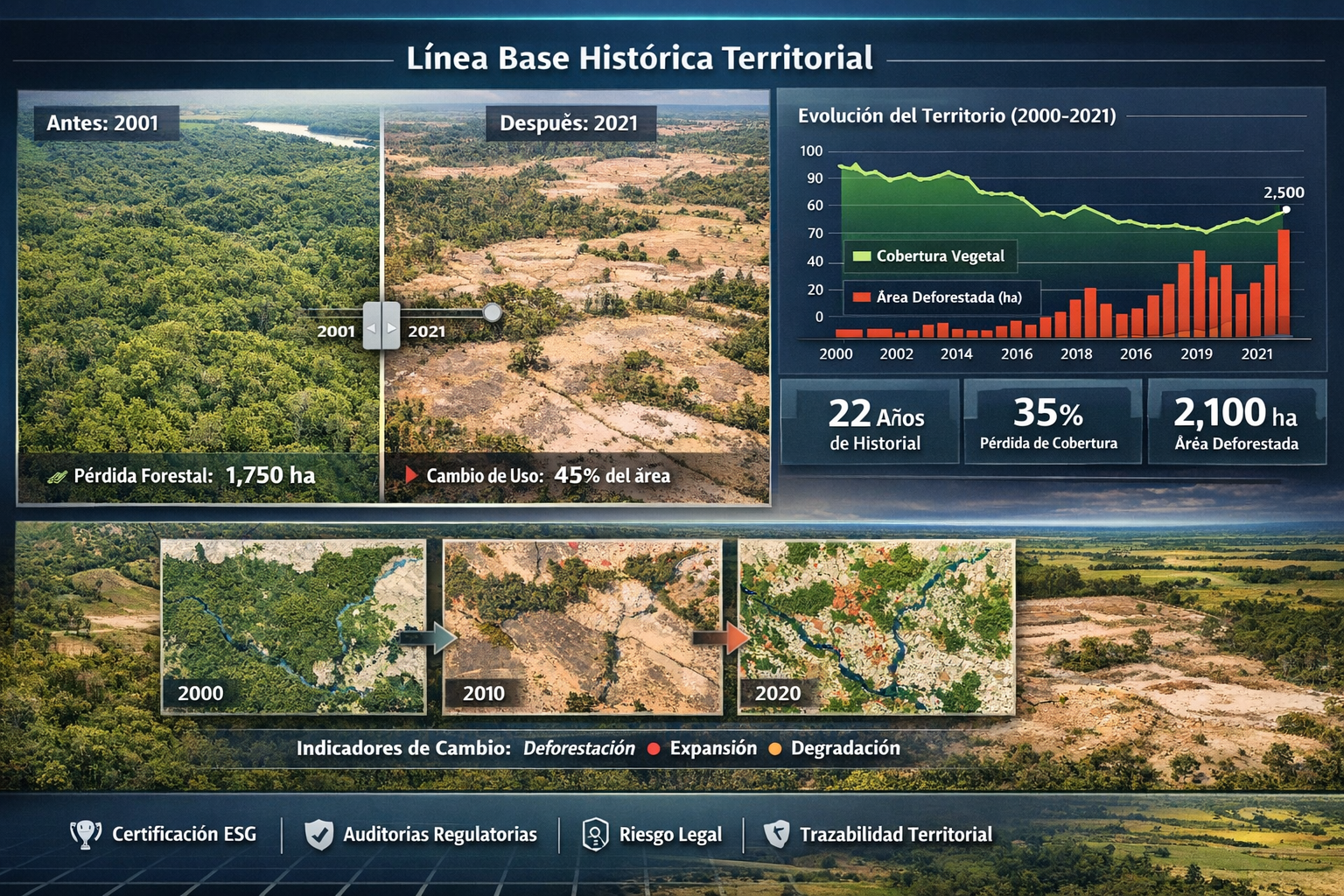Click the 35% Pérdida de Cobertura card
This screenshot has width=1344, height=896.
click(x=1049, y=423)
